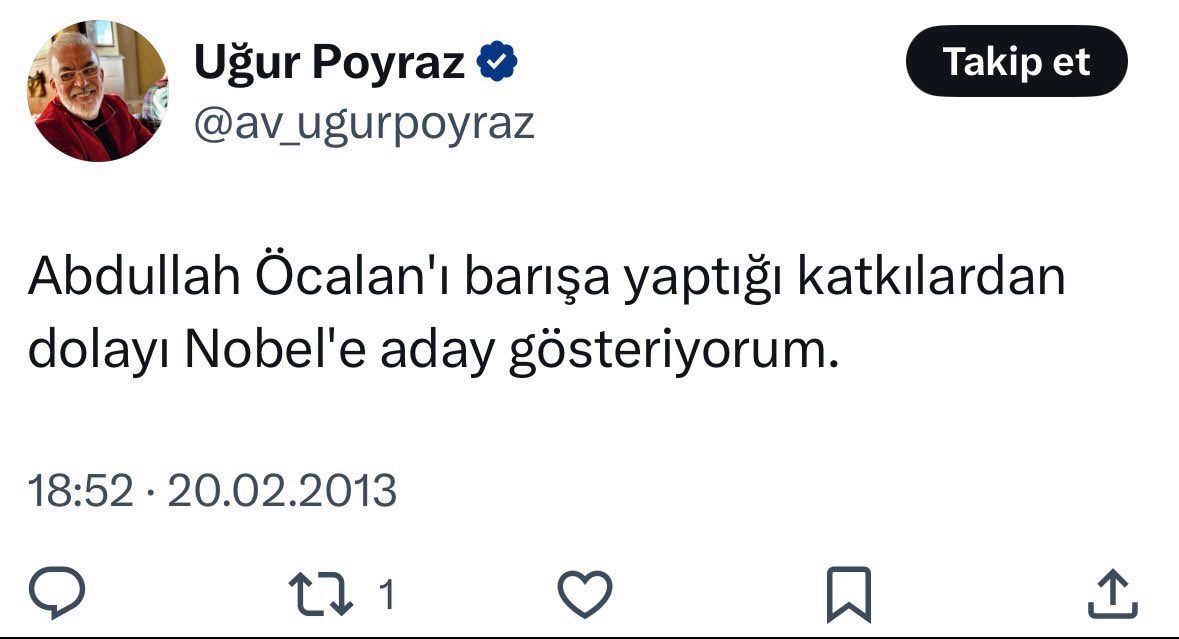Open Uğur Poyraz's profile picture
The image size is (1179, 639).
pyautogui.click(x=97, y=91)
